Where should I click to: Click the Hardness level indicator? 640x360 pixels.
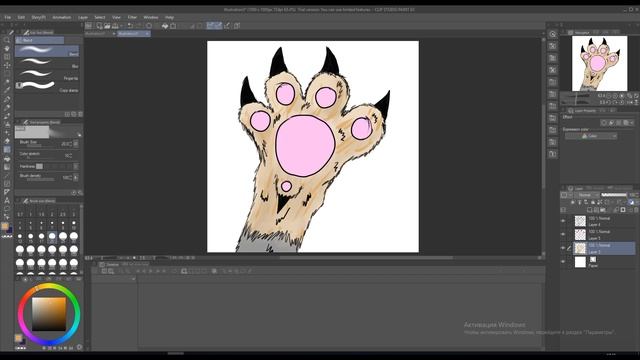[39, 166]
